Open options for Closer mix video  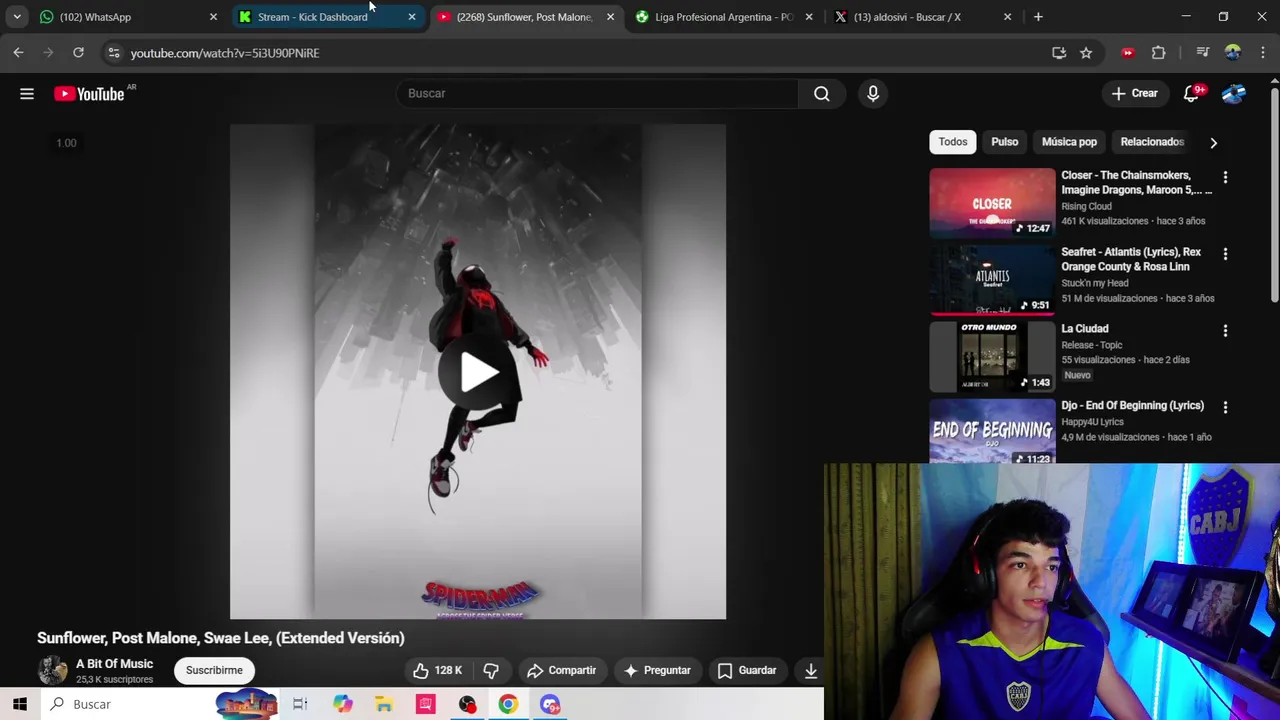click(1225, 177)
